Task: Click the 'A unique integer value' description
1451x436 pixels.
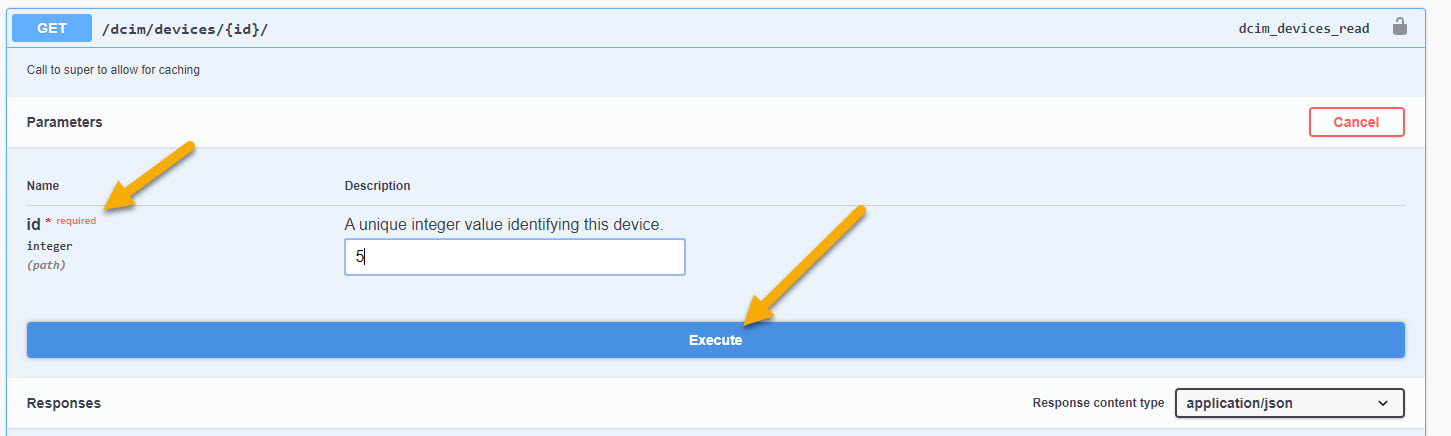Action: (x=503, y=224)
